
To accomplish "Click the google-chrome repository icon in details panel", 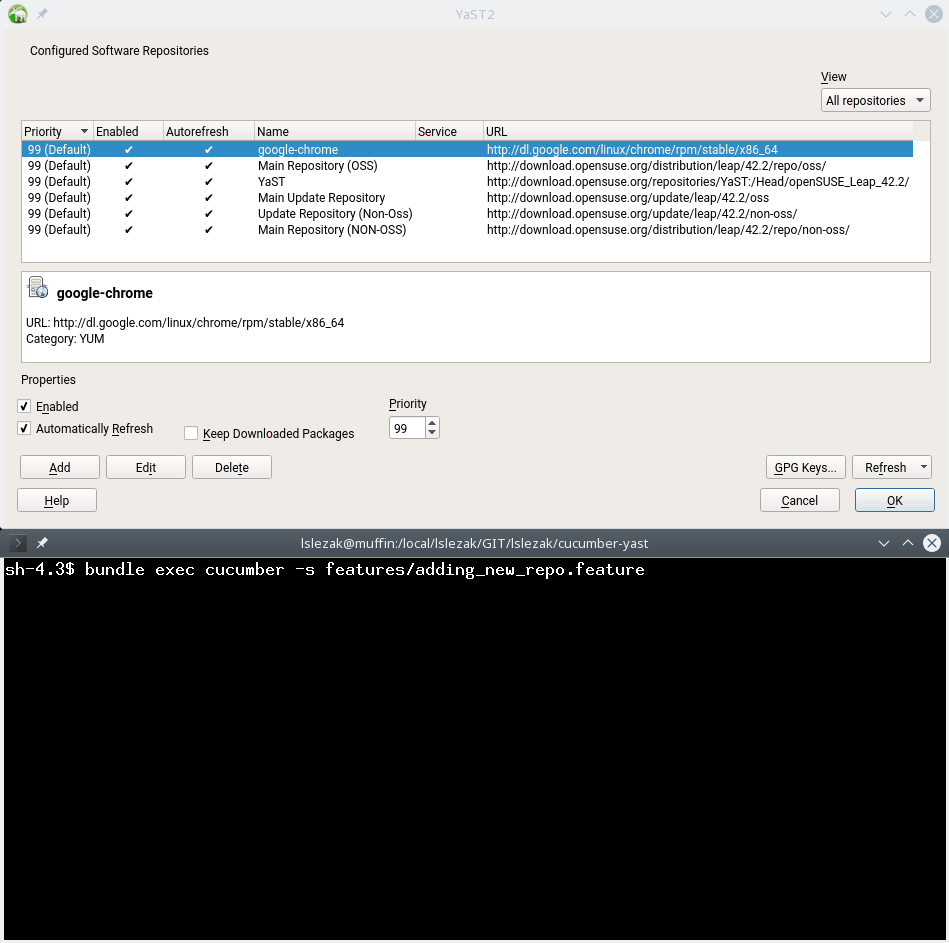I will click(38, 289).
